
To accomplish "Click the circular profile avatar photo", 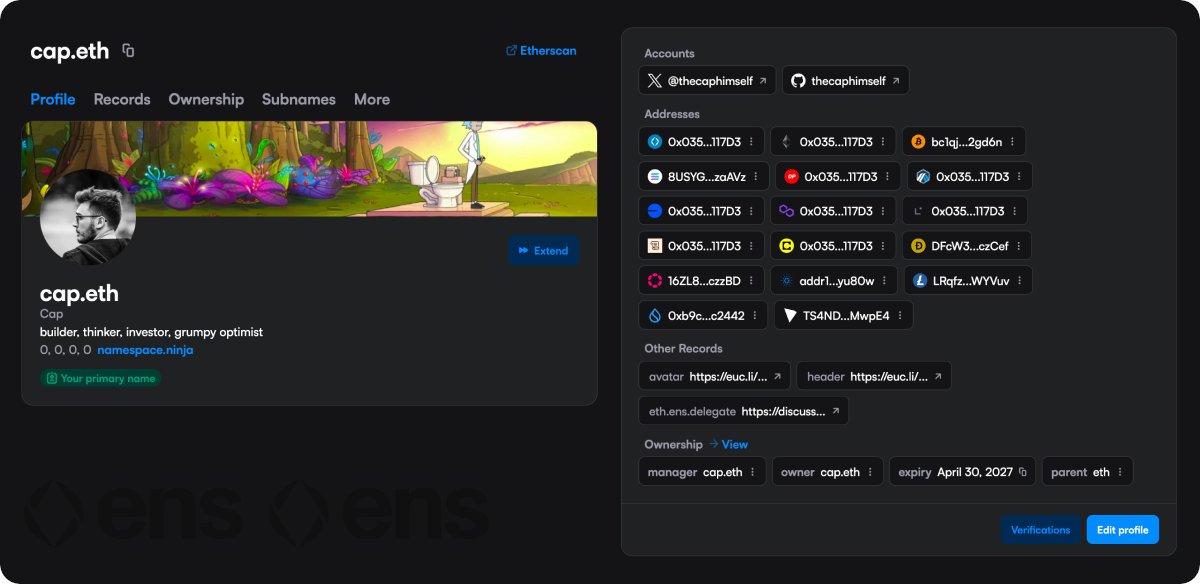I will (88, 217).
